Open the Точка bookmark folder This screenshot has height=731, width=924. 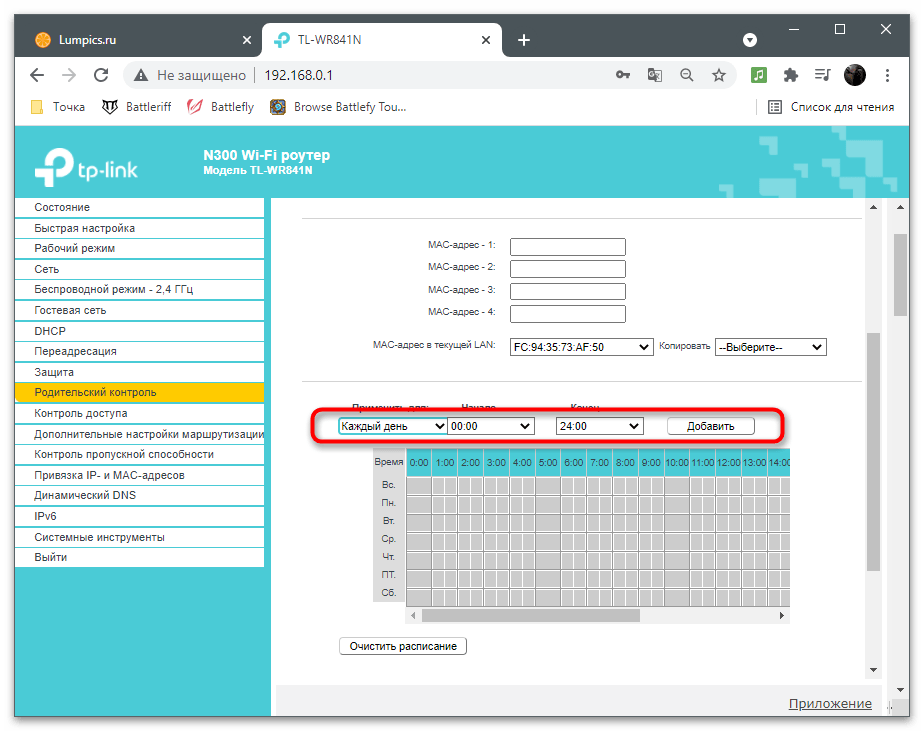click(x=58, y=107)
